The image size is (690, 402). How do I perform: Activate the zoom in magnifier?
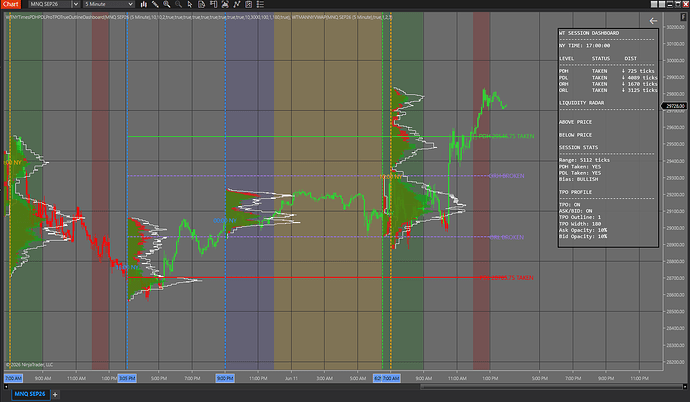point(167,4)
